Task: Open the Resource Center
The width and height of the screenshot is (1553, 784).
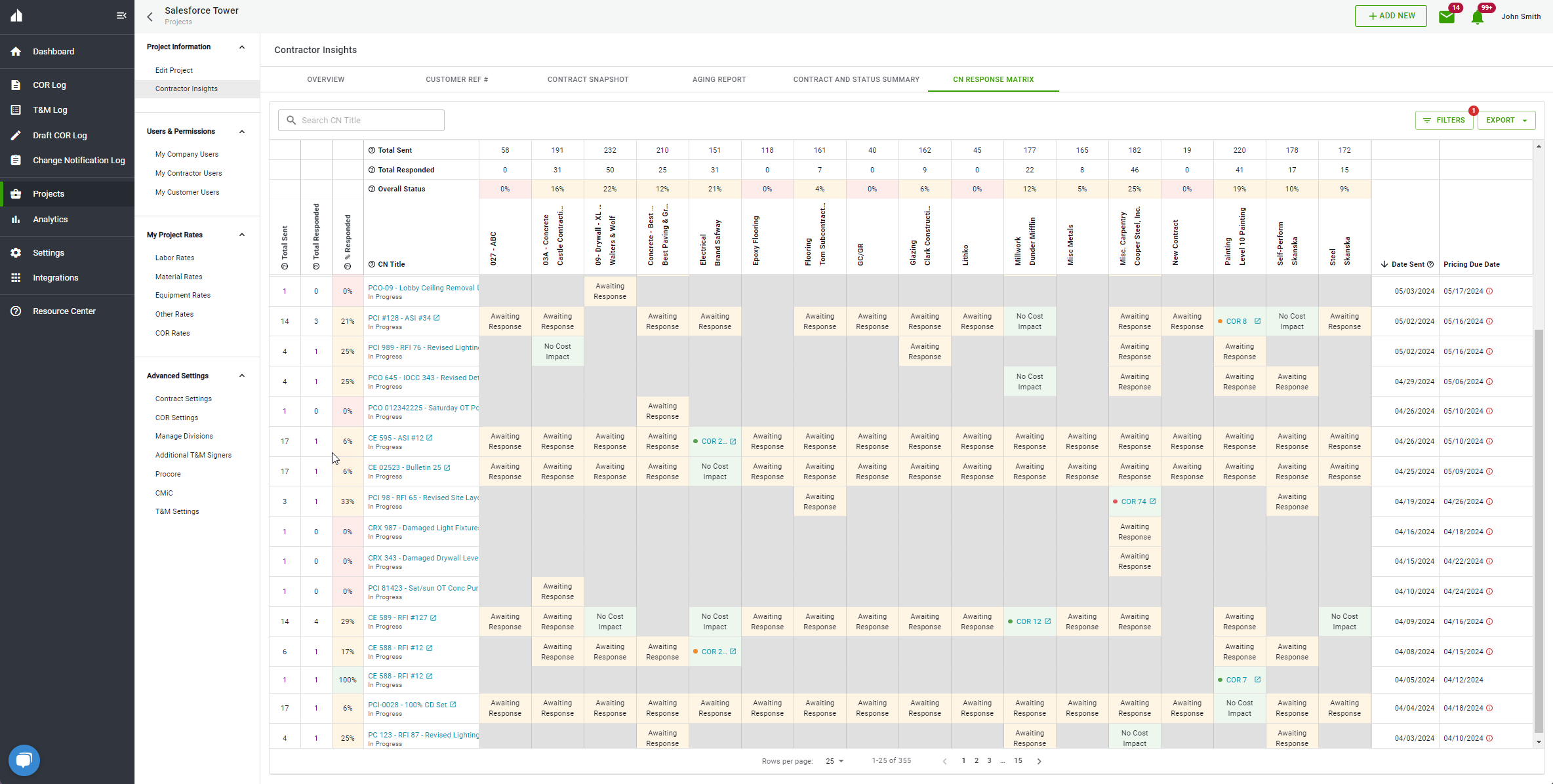Action: [x=64, y=311]
